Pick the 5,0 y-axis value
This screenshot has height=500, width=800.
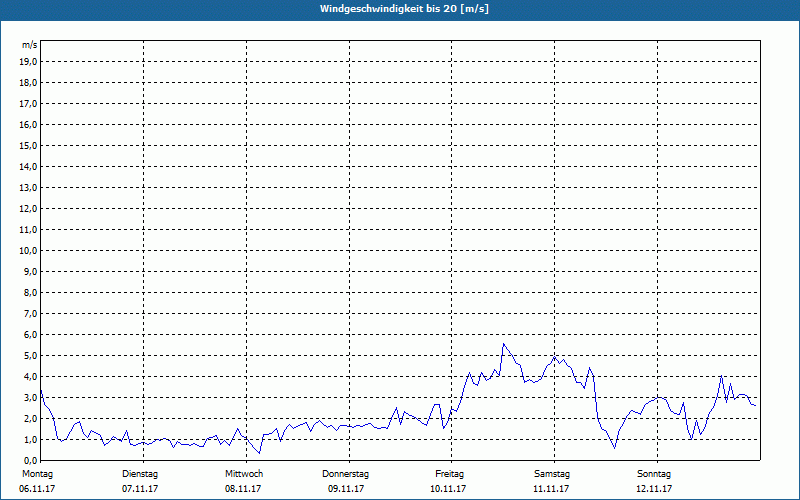(x=31, y=356)
